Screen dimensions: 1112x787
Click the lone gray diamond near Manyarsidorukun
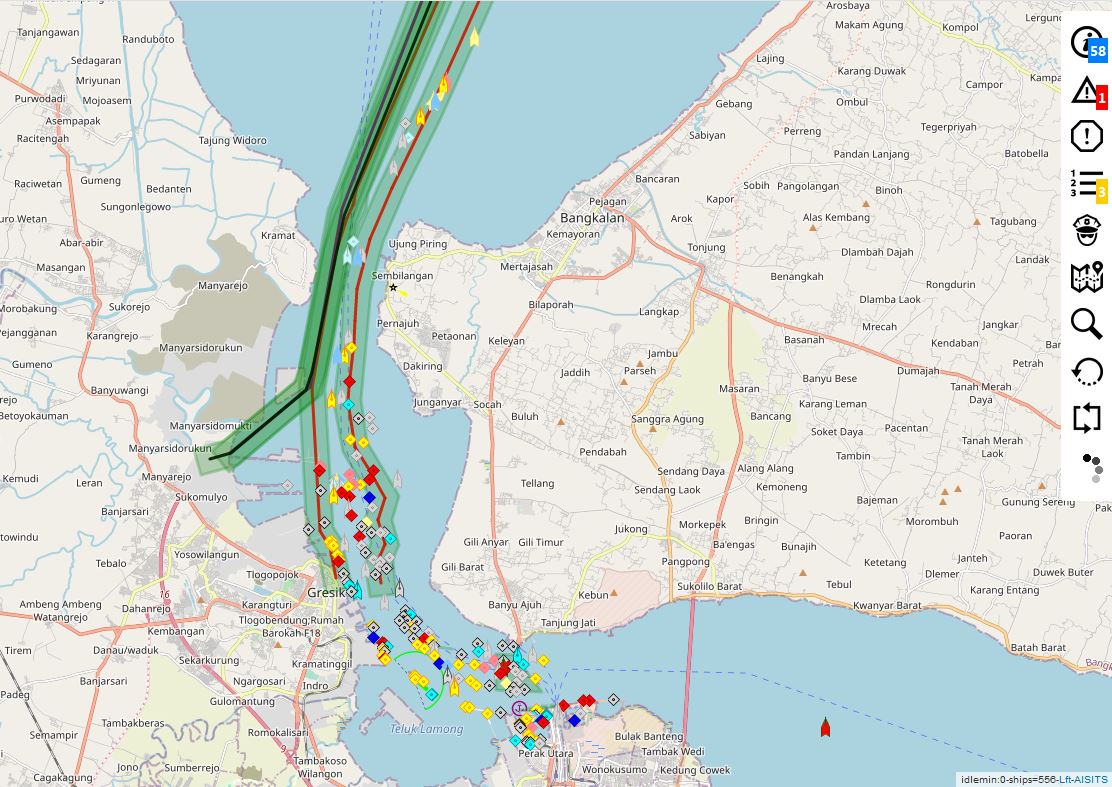[287, 486]
